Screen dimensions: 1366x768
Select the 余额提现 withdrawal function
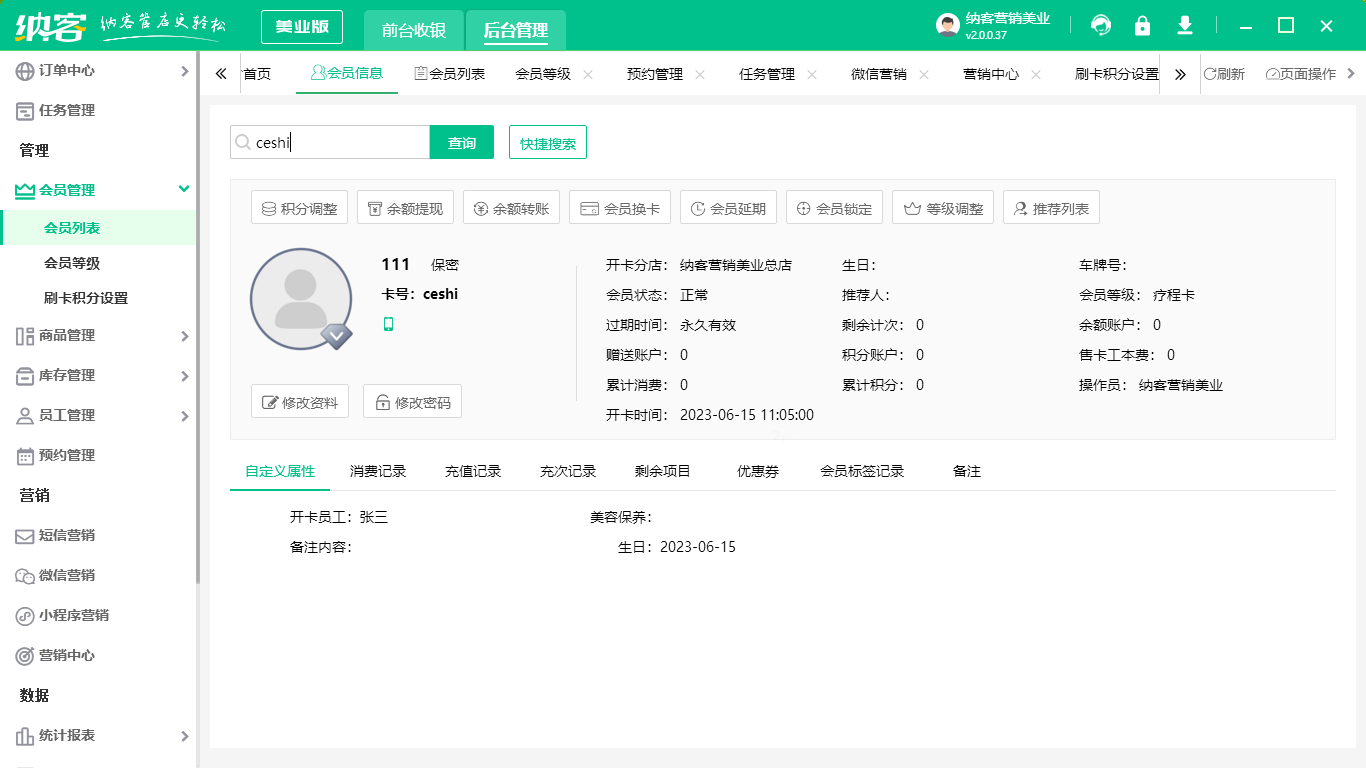[404, 207]
